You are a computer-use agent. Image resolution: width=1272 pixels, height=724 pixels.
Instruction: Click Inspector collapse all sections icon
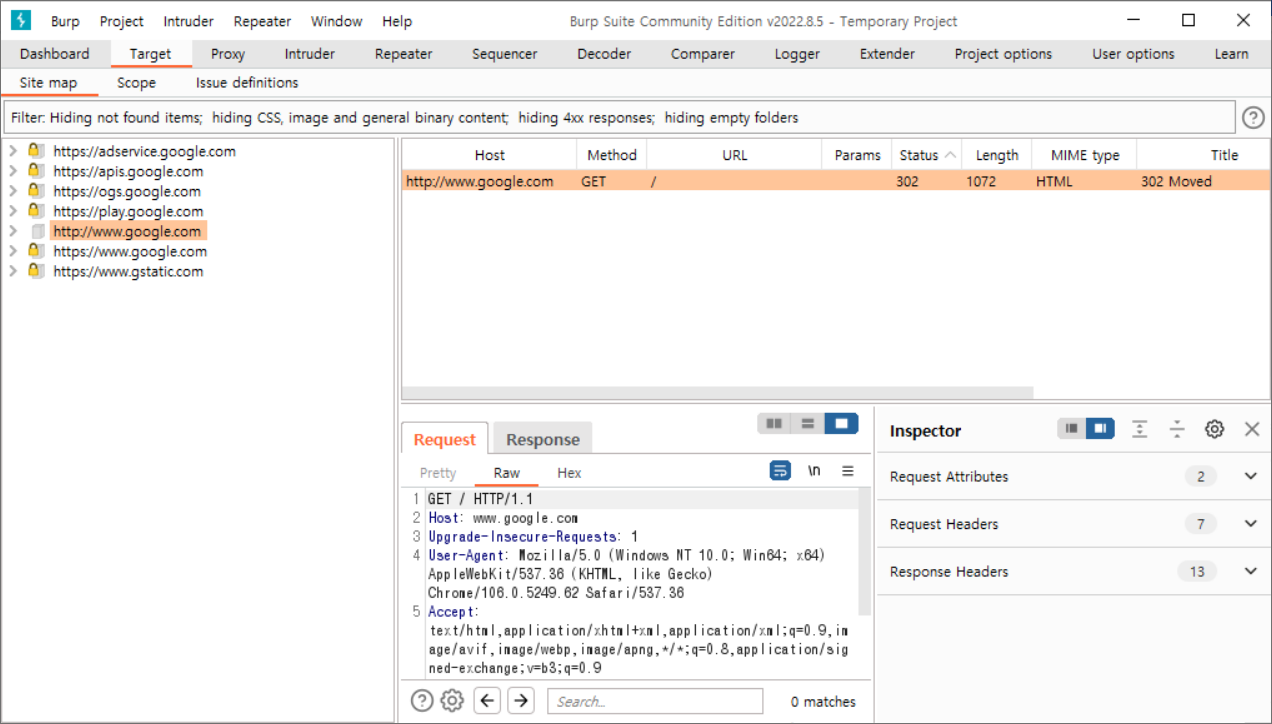coord(1177,429)
